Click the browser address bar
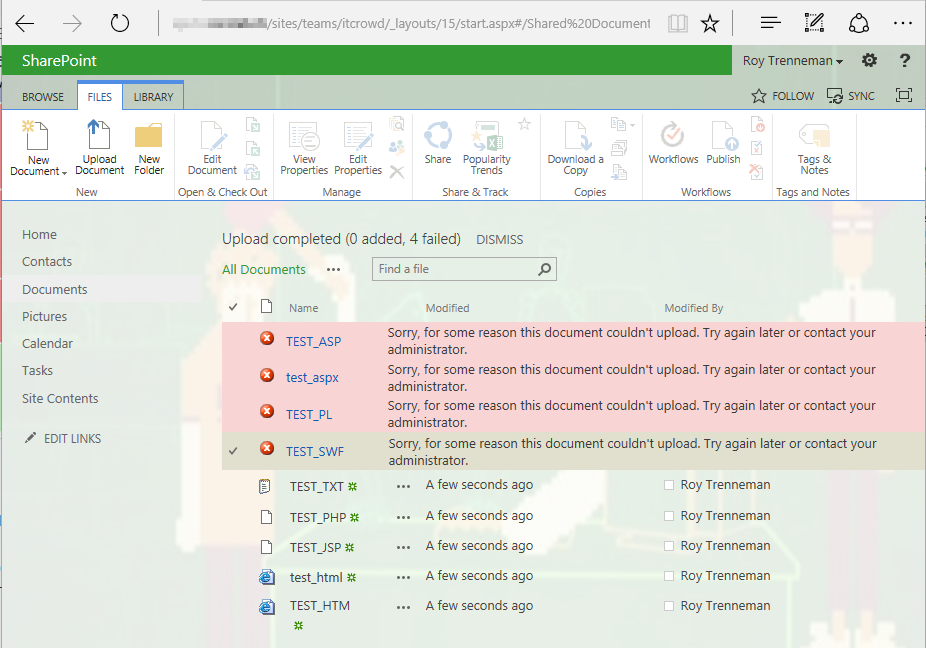The image size is (926, 648). (410, 24)
